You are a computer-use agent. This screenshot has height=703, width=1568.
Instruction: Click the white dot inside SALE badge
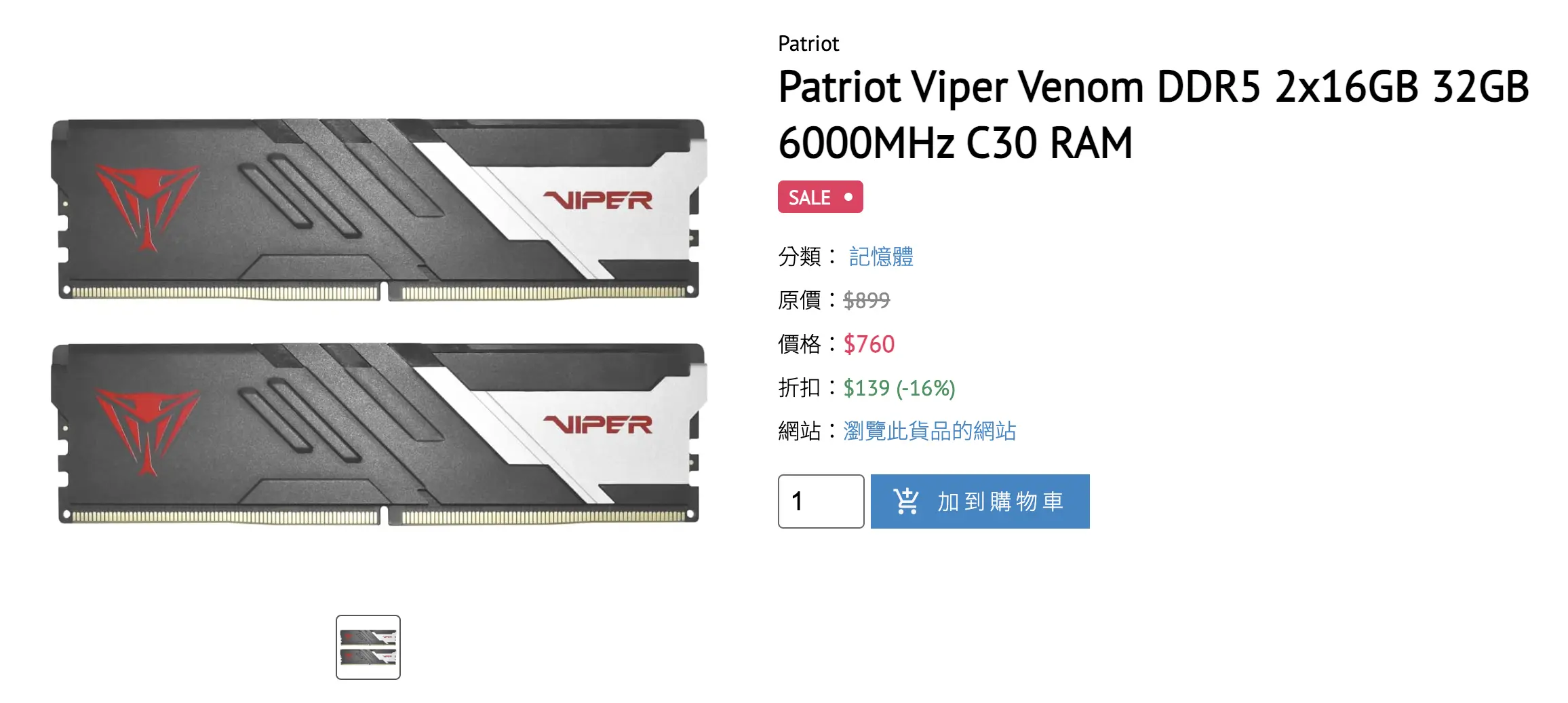[848, 197]
